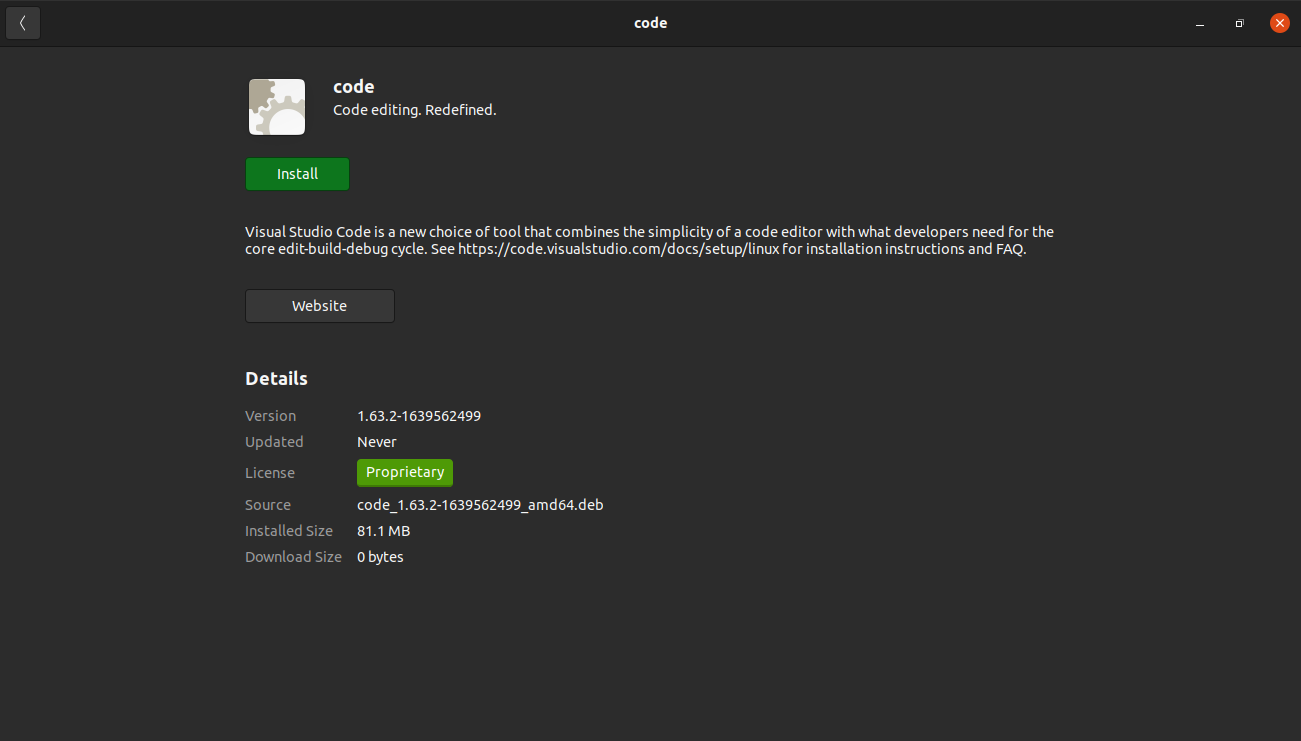Select the 'code' app name heading
Screen dimensions: 1301x741
click(354, 87)
